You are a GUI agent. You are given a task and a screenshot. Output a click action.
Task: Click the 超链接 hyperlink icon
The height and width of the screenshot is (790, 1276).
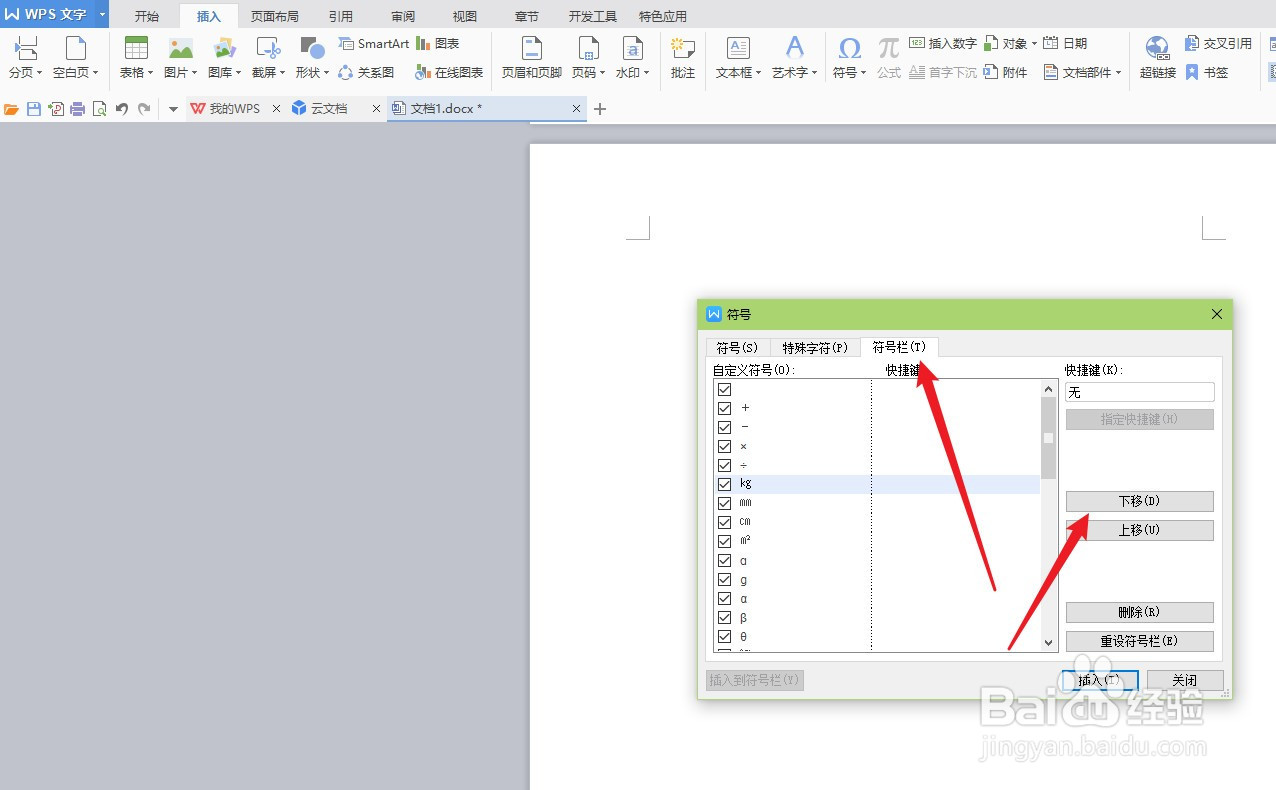coord(1158,48)
